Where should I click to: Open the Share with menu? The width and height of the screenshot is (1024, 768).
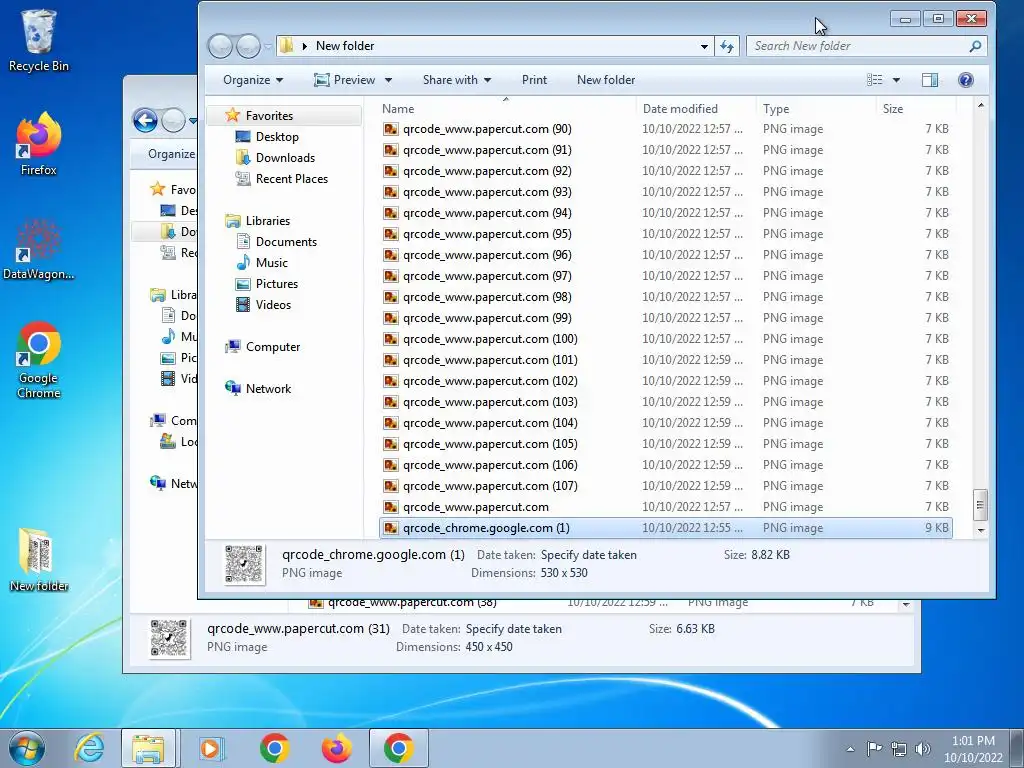click(456, 80)
